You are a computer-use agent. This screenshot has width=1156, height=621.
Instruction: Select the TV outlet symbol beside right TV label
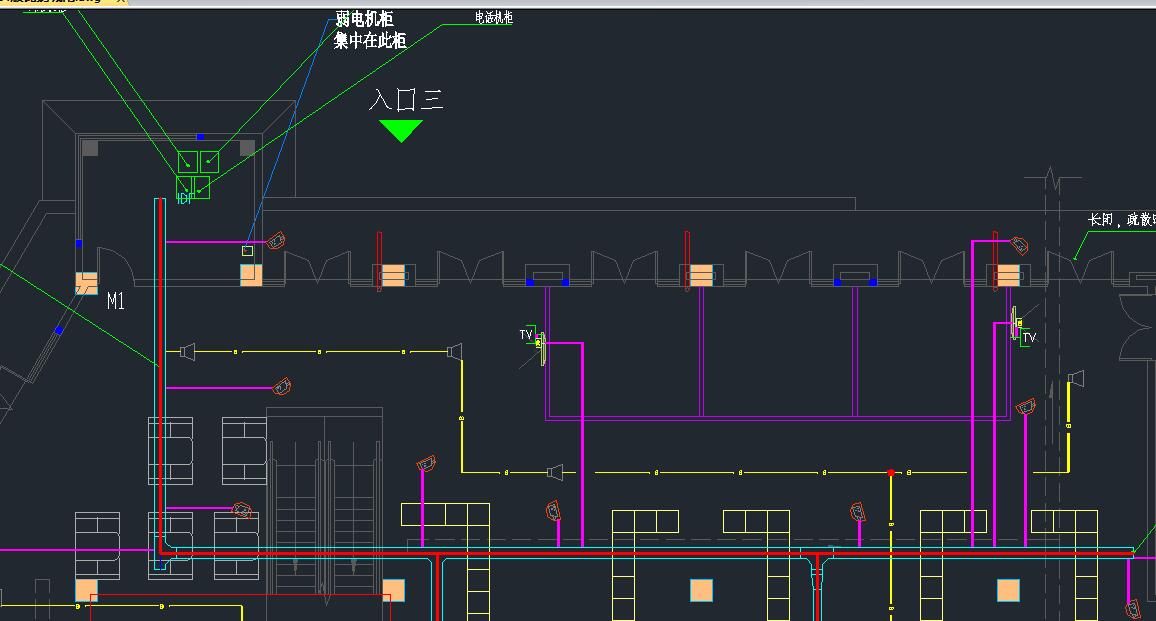click(x=1016, y=323)
